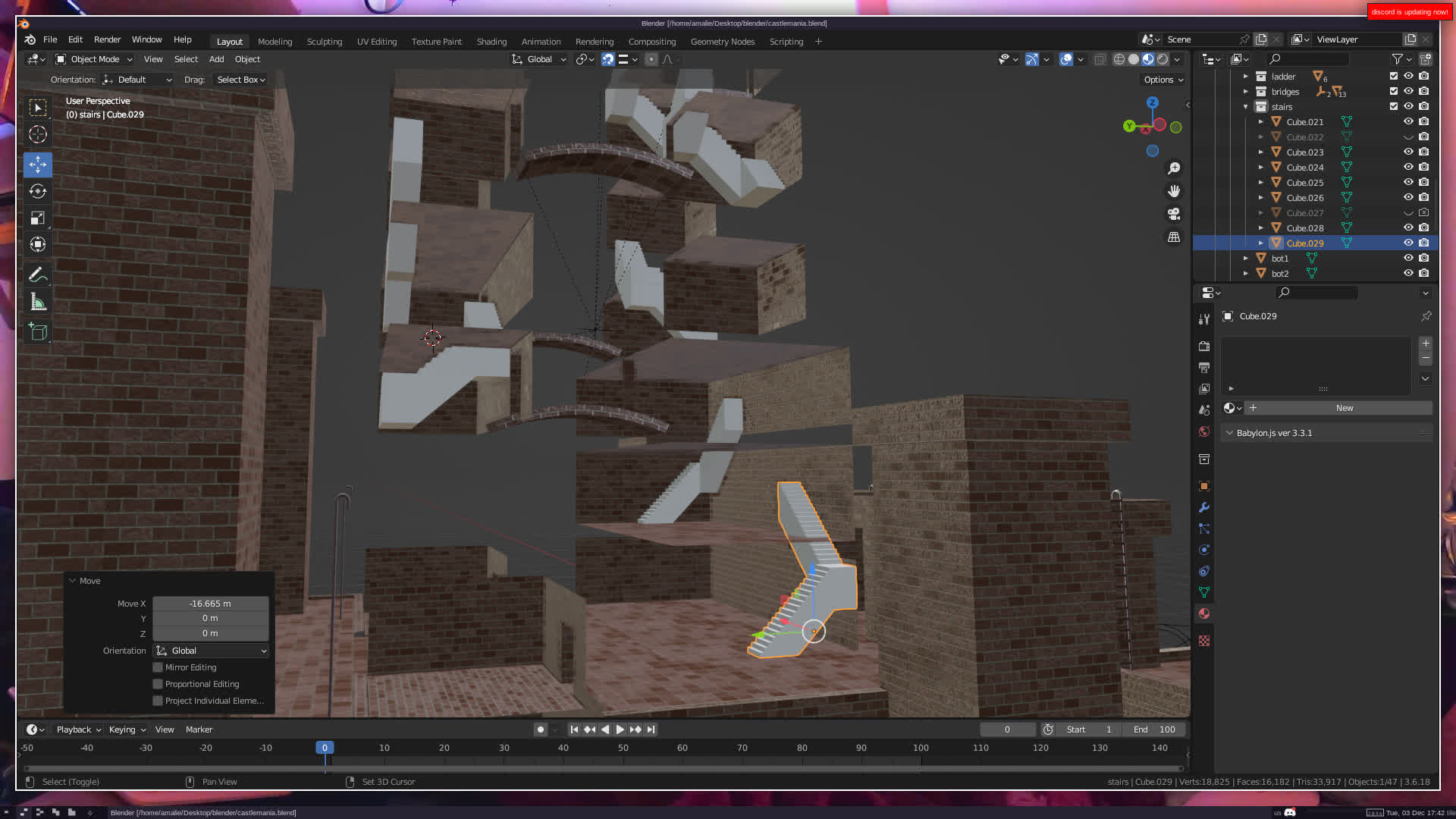Select the 3D Cursor tool
Viewport: 1456px width, 819px height.
click(37, 135)
